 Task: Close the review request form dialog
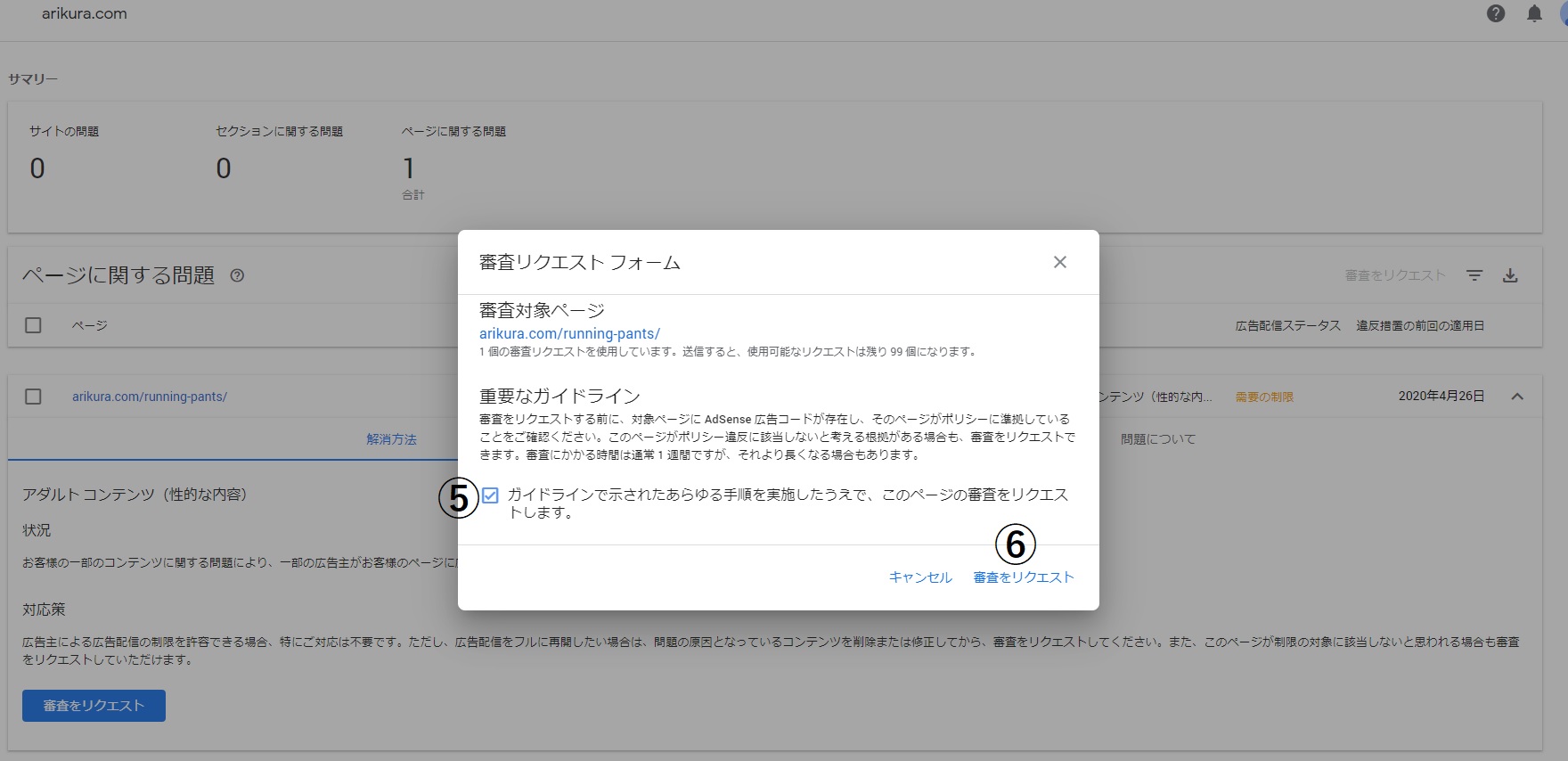[1059, 262]
